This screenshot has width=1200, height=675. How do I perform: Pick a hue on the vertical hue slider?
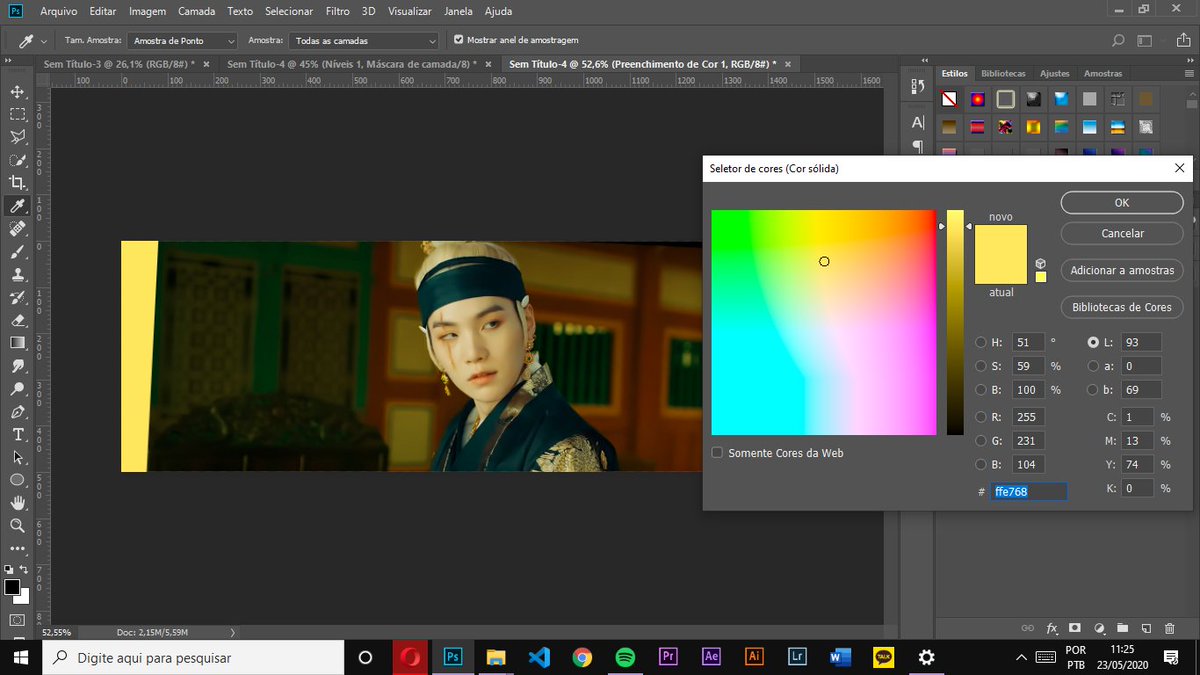(x=954, y=320)
